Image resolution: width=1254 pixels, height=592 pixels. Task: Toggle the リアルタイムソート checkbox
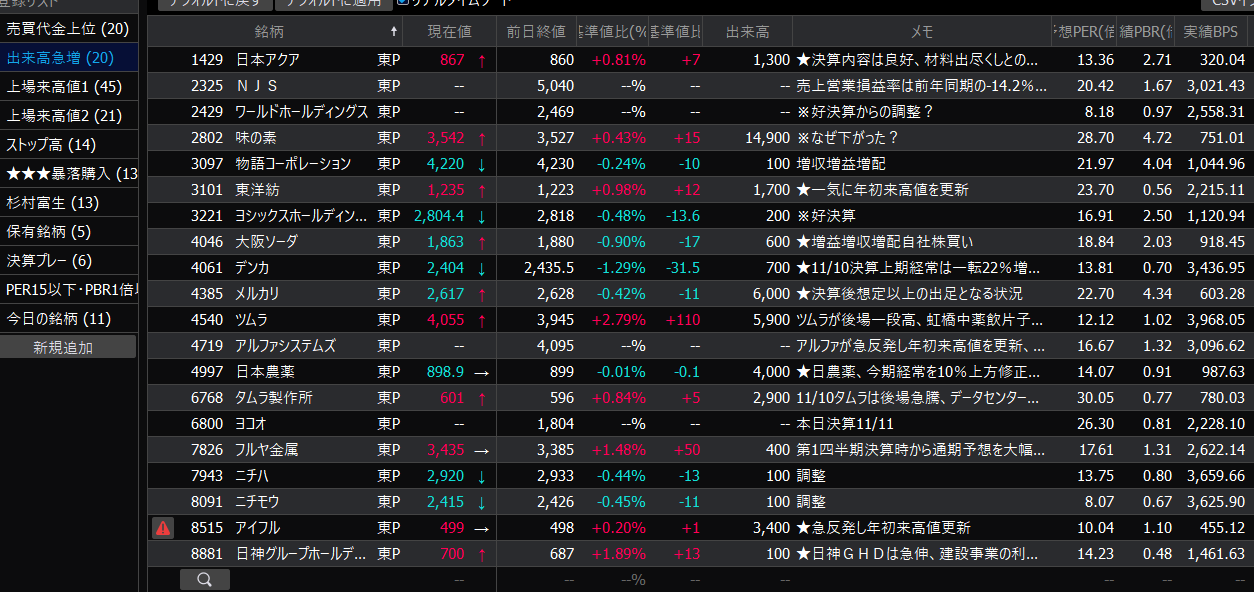(402, 2)
